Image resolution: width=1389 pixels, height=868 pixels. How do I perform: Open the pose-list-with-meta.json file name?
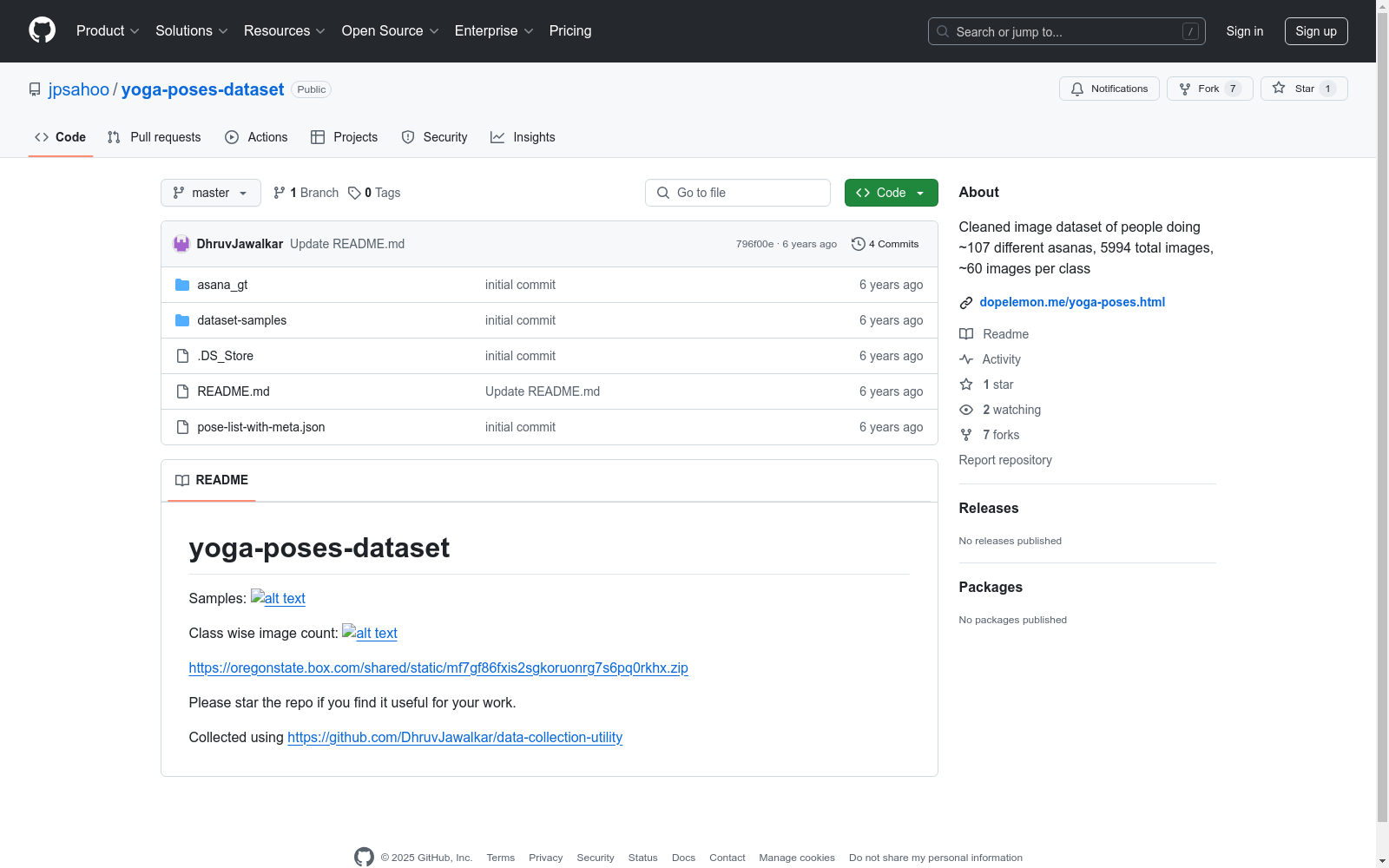point(261,427)
